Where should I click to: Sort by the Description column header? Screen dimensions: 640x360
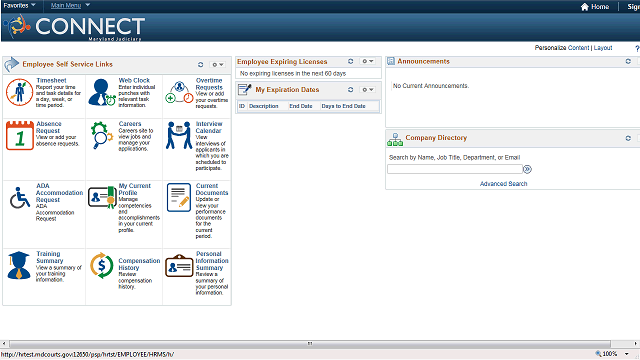[x=264, y=106]
